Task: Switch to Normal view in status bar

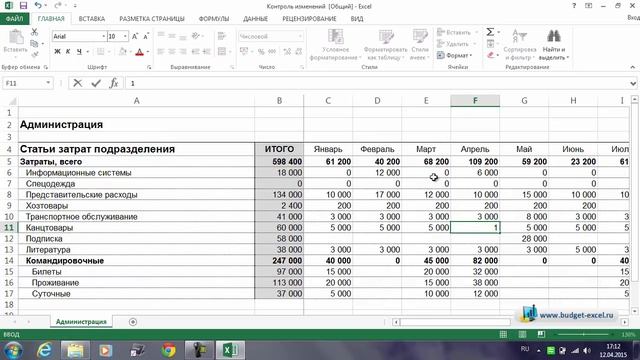Action: click(503, 334)
